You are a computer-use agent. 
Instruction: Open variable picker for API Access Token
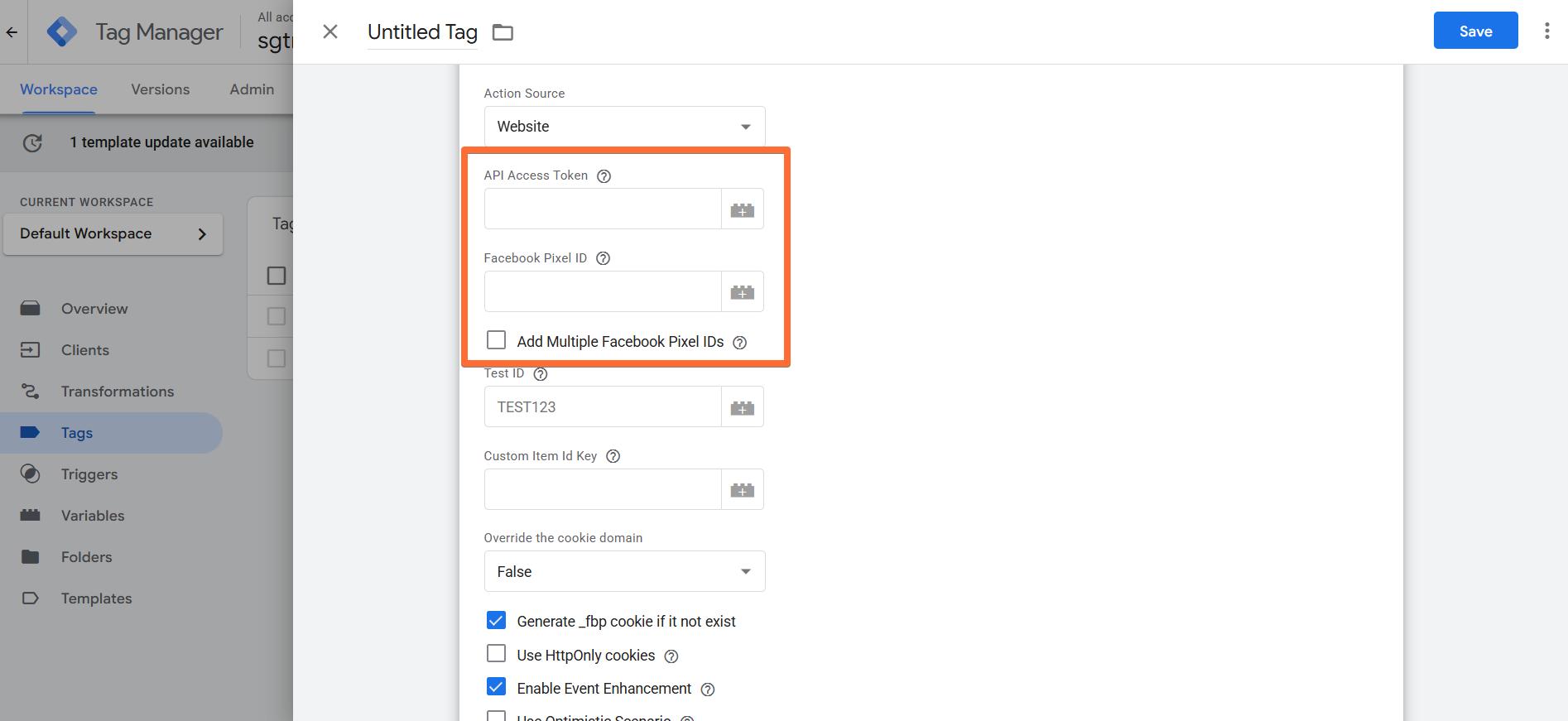pos(743,209)
